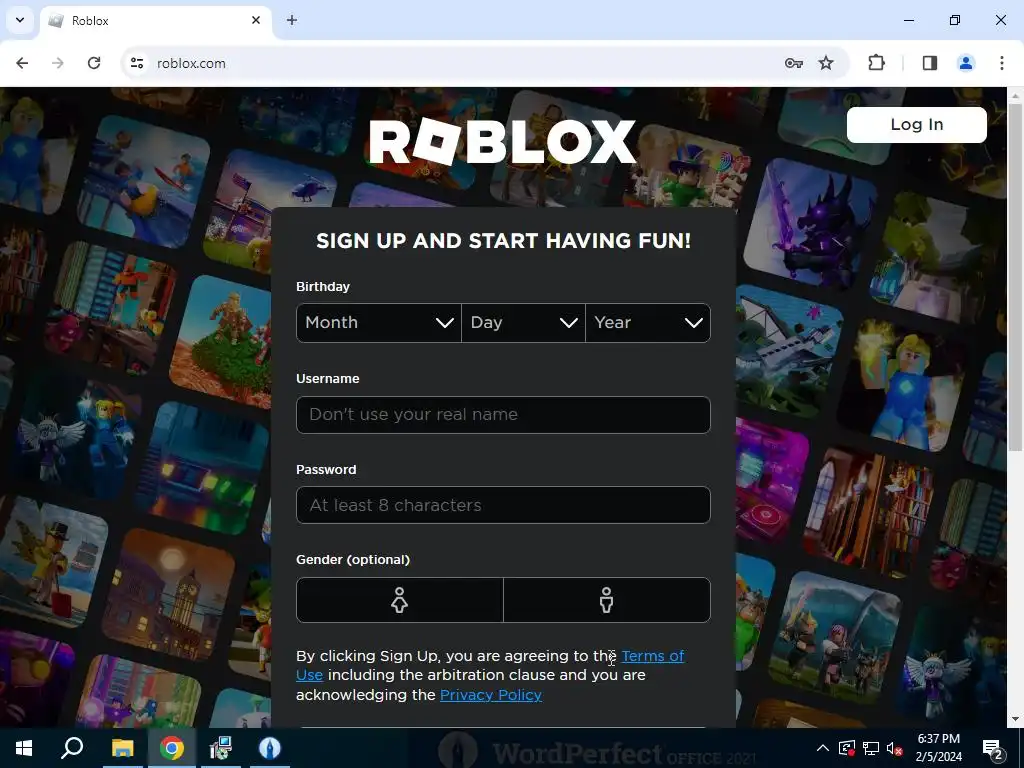1024x768 pixels.
Task: Open the notification center icon
Action: pos(993,748)
